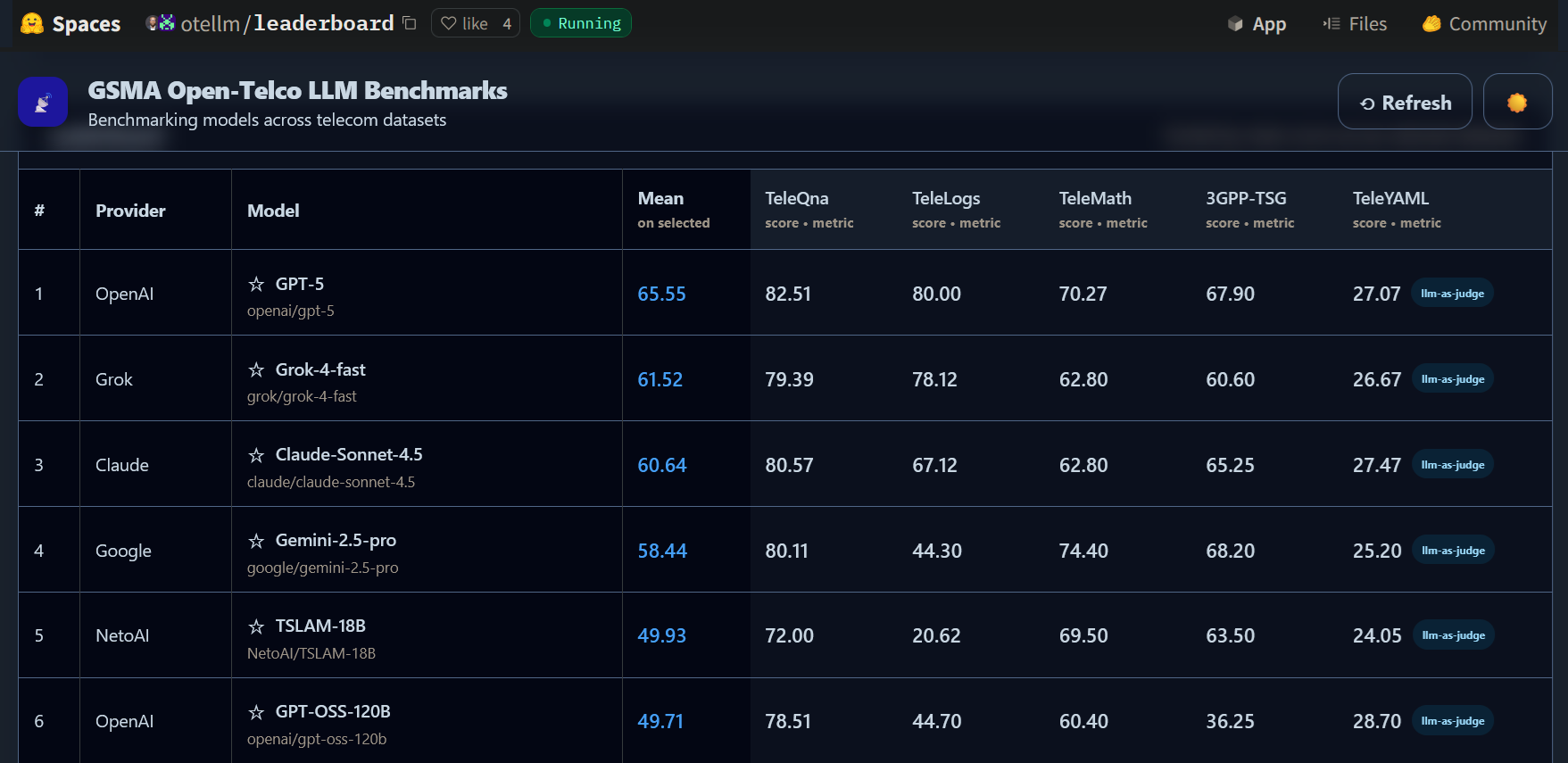The image size is (1568, 763).
Task: Star the Gemini-2.5-pro model
Action: [256, 541]
